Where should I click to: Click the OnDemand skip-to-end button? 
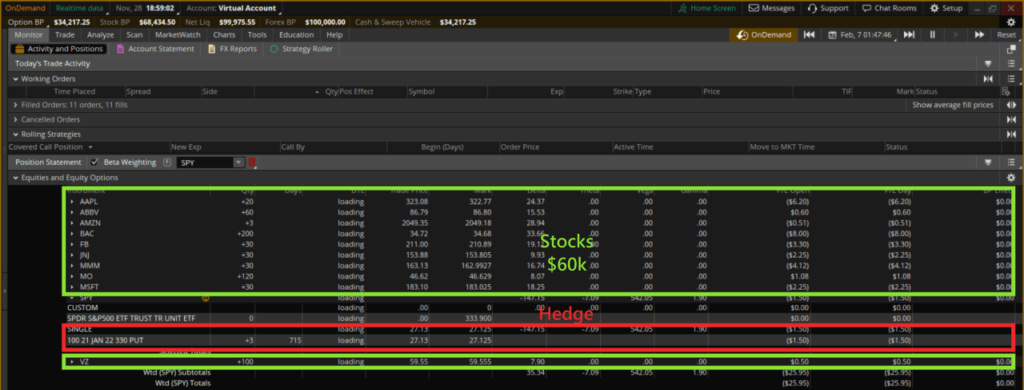click(908, 35)
